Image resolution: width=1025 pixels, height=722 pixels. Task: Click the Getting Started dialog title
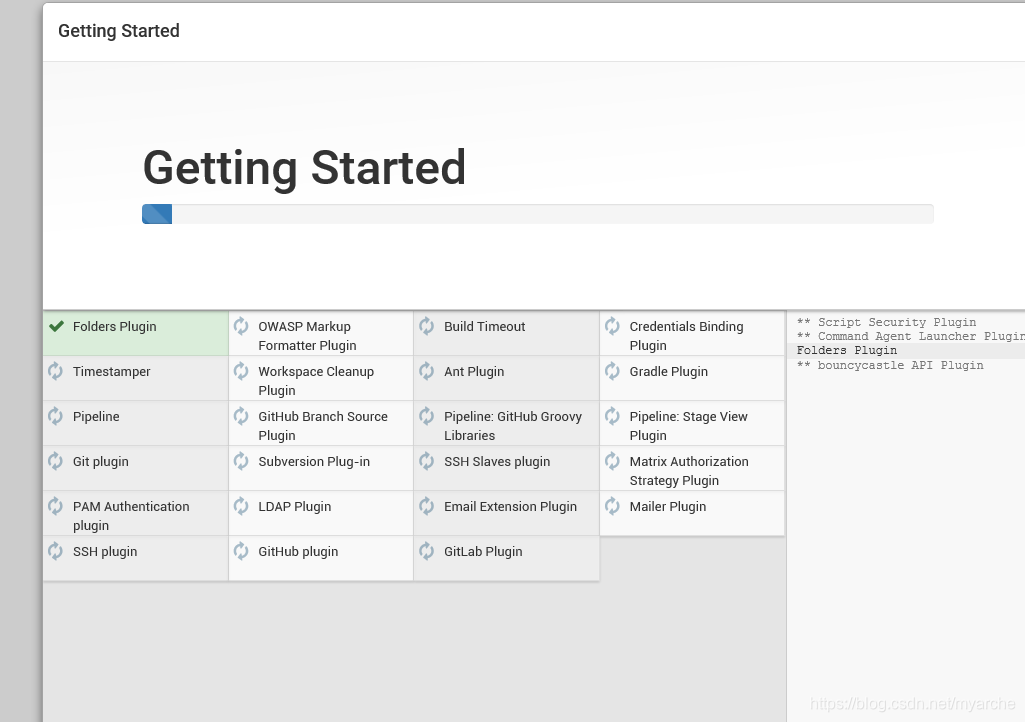pyautogui.click(x=119, y=31)
